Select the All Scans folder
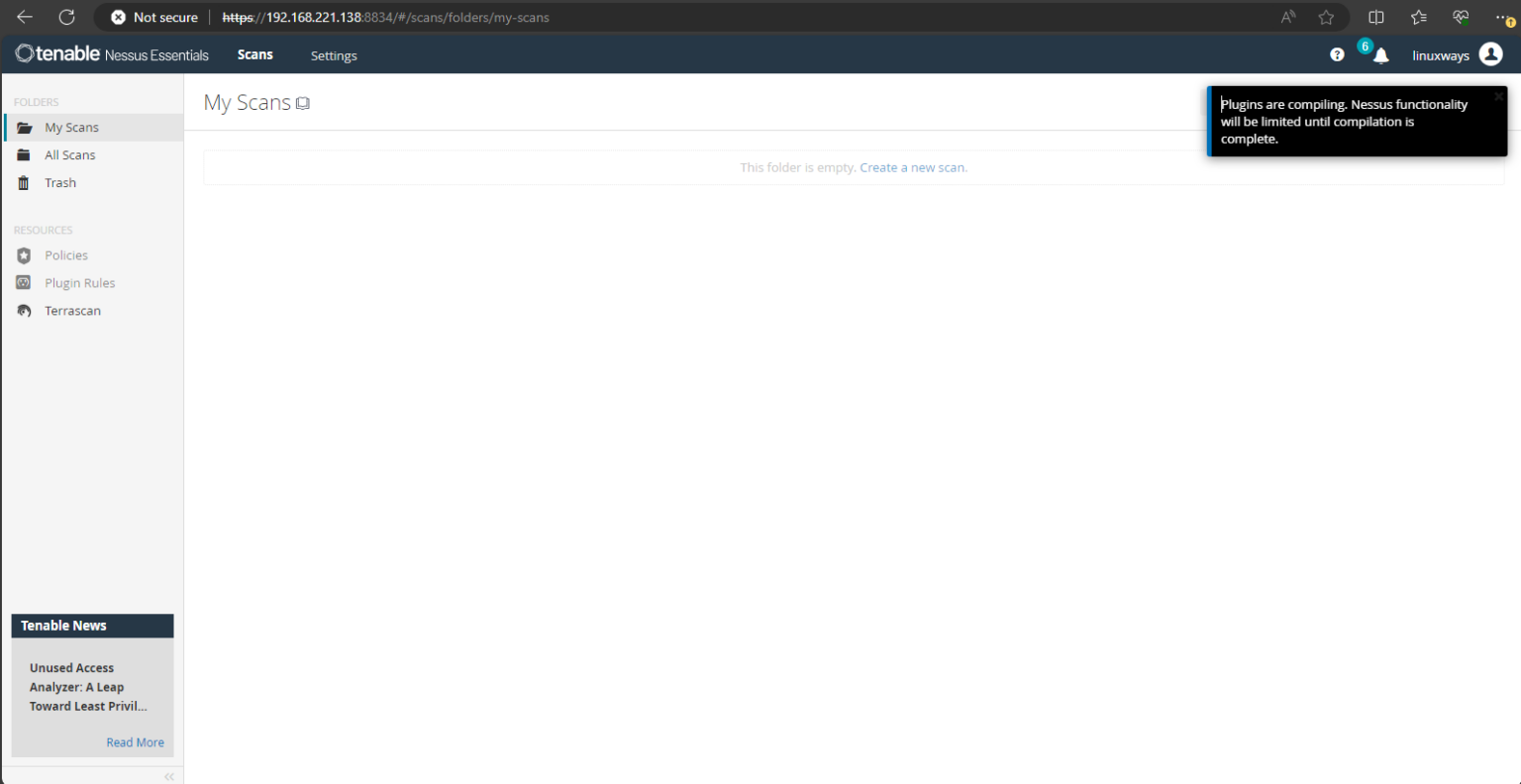Screen dimensions: 1521x784 point(68,154)
